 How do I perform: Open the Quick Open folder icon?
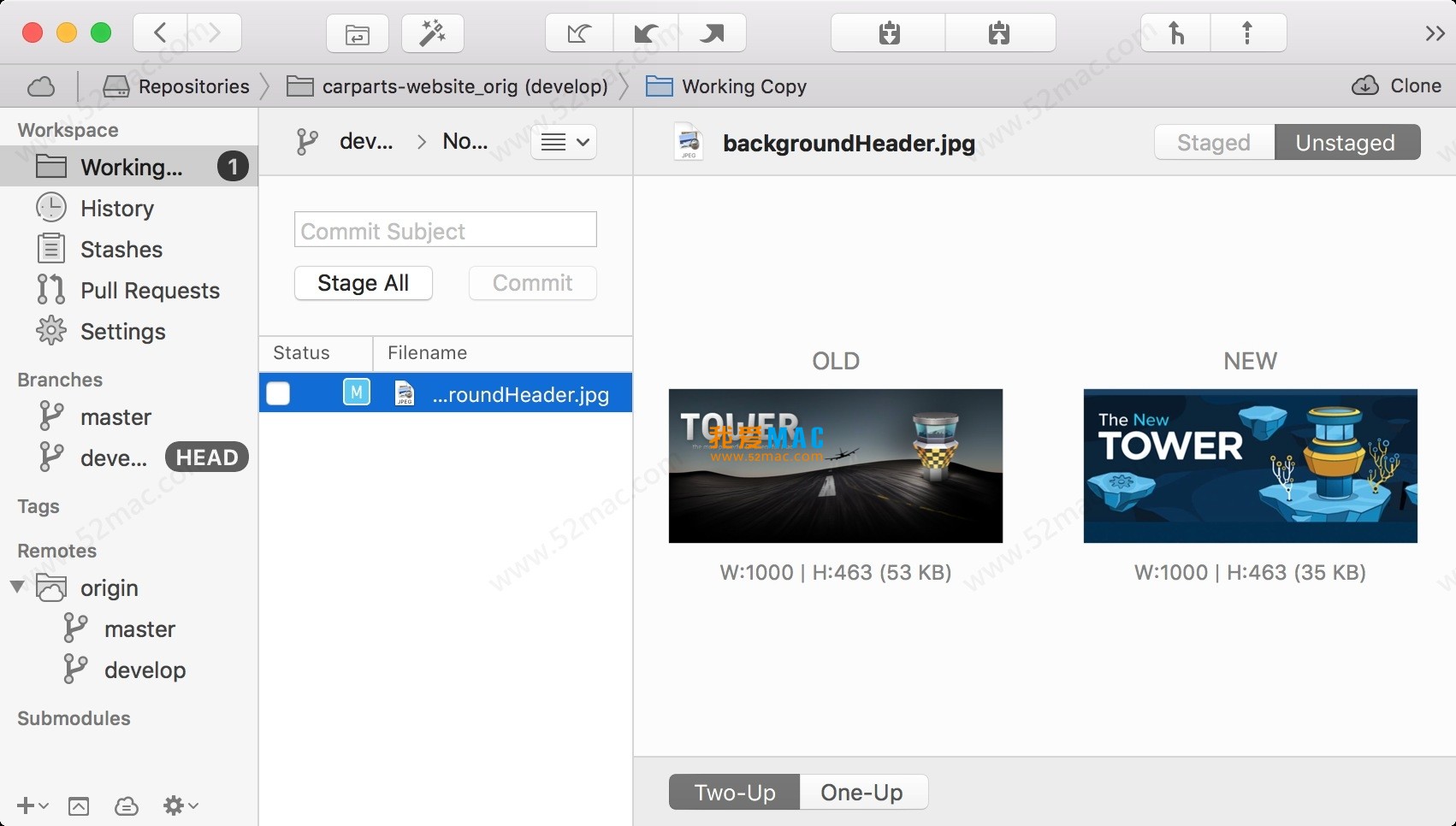tap(358, 34)
